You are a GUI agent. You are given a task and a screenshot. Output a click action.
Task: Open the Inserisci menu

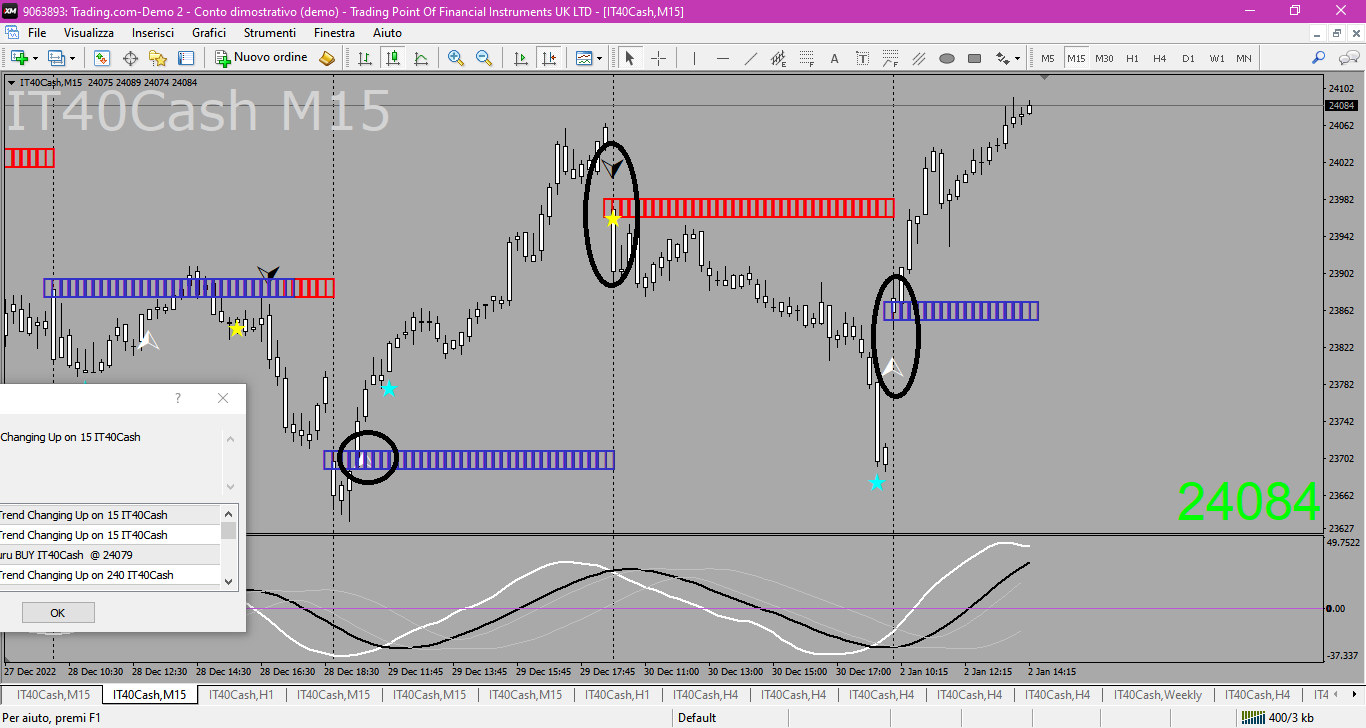[153, 33]
